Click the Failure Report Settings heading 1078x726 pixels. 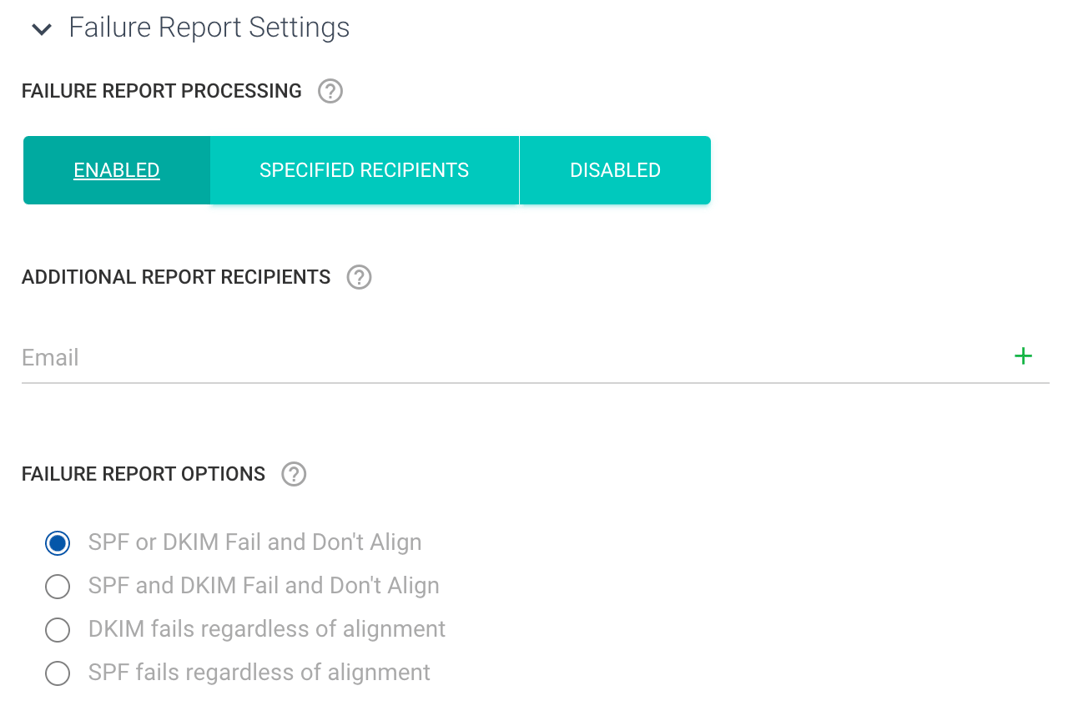tap(208, 27)
